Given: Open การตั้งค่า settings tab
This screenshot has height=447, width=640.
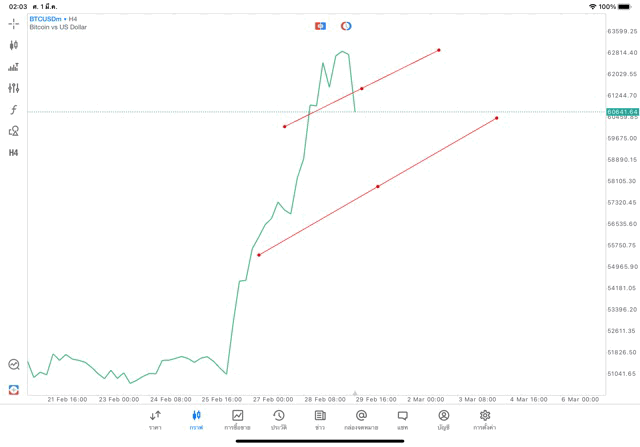Looking at the screenshot, I should [485, 419].
